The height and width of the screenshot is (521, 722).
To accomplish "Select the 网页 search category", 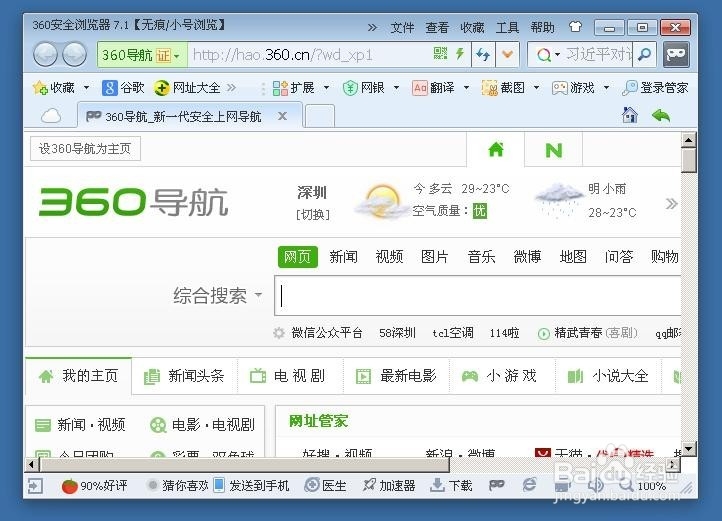I will pos(297,257).
